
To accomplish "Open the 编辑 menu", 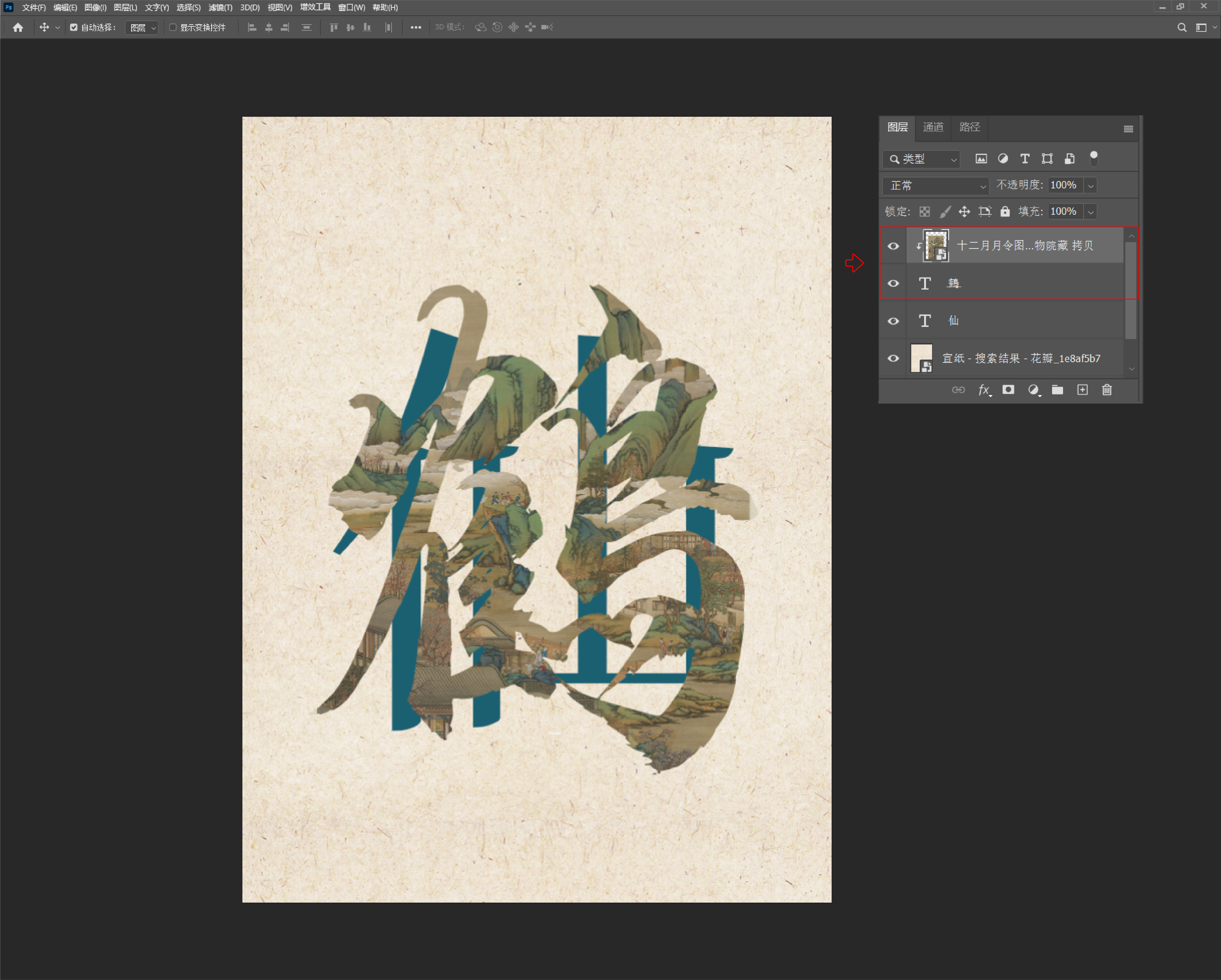I will point(65,7).
